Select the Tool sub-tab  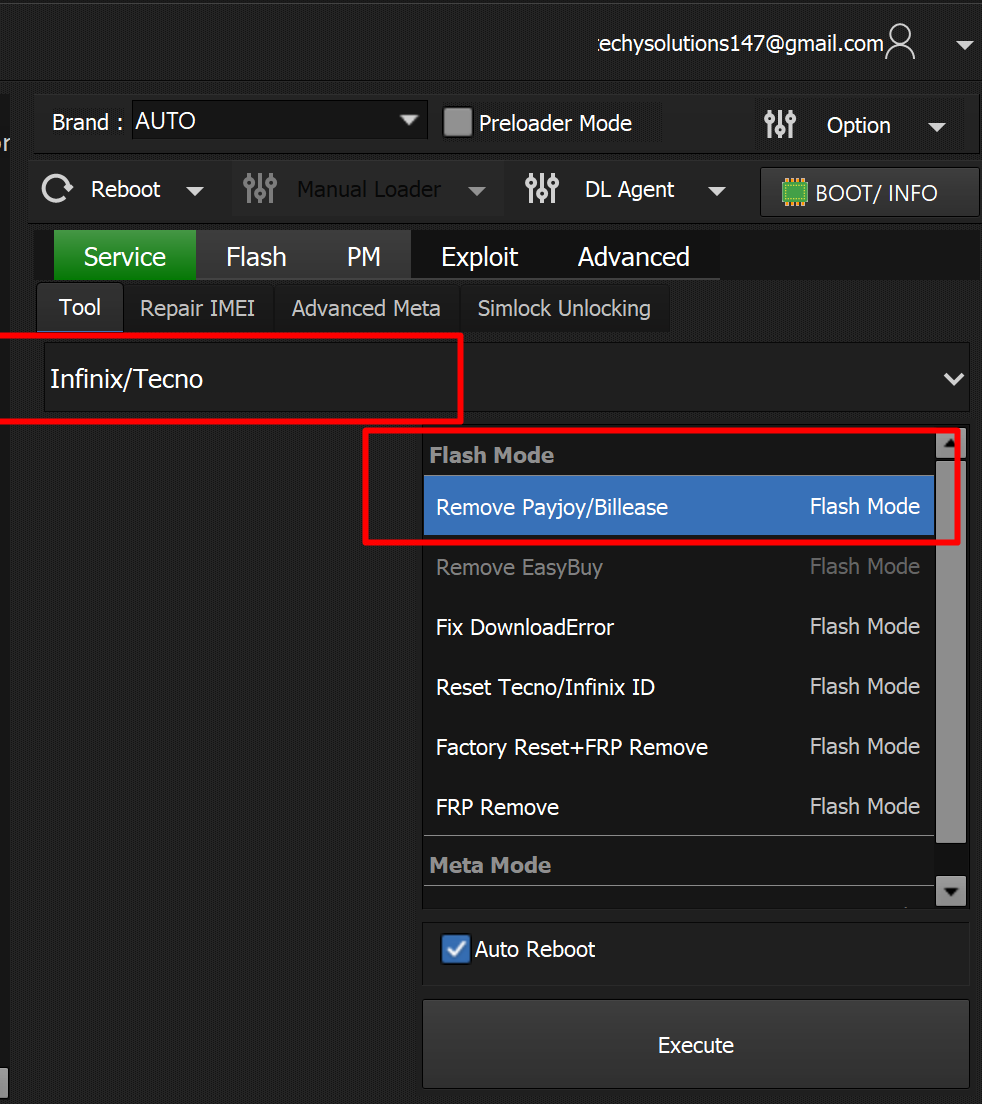point(80,307)
